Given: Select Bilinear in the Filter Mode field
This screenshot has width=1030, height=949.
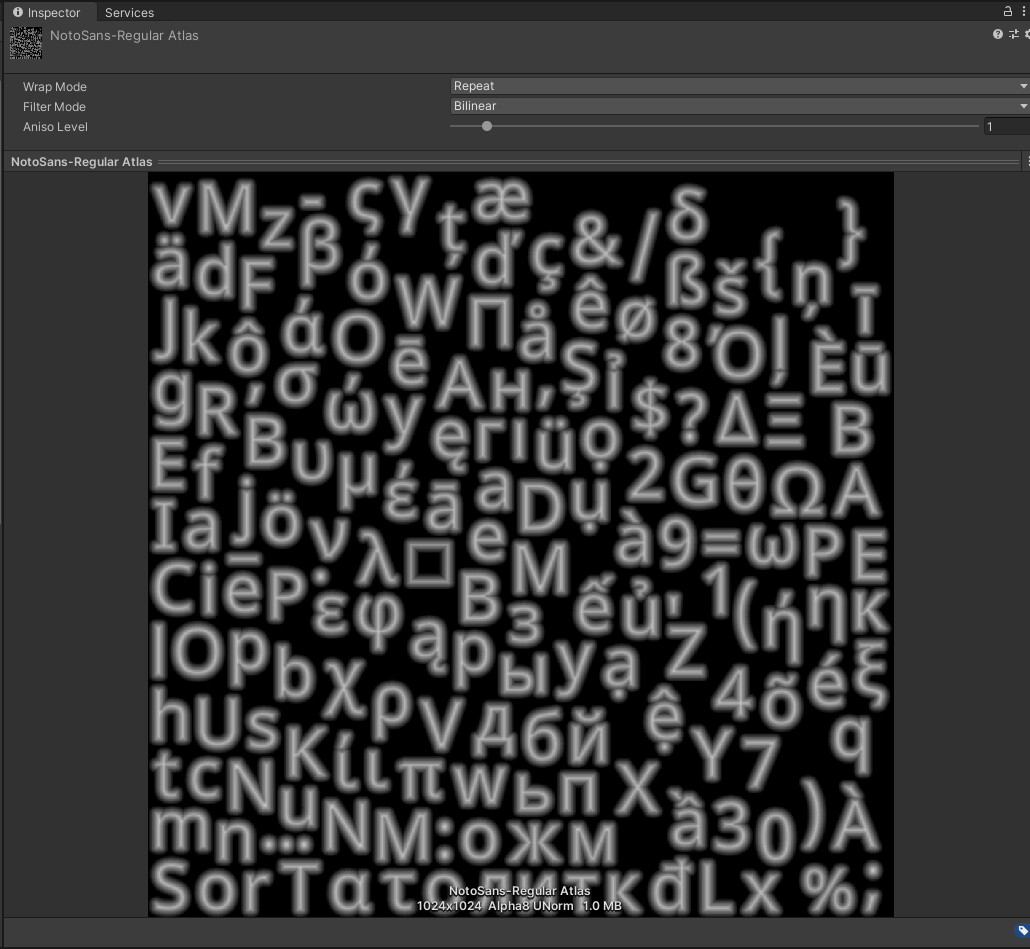Looking at the screenshot, I should pos(740,106).
